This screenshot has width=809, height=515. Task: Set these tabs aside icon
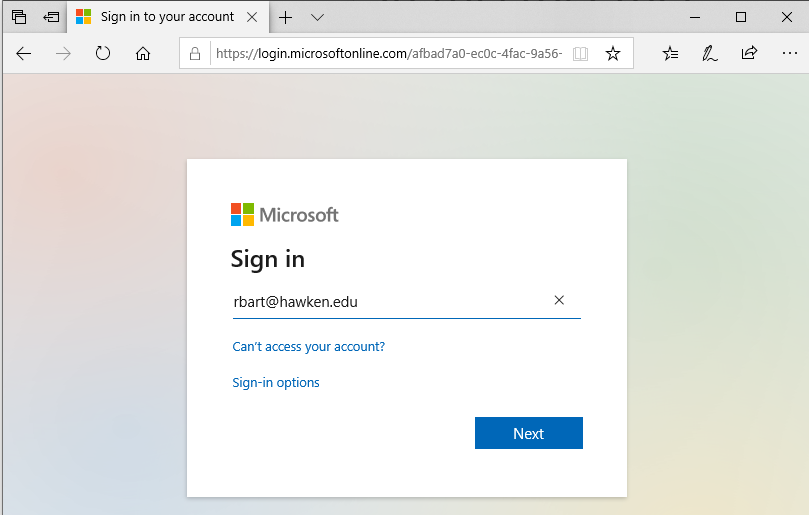coord(51,17)
